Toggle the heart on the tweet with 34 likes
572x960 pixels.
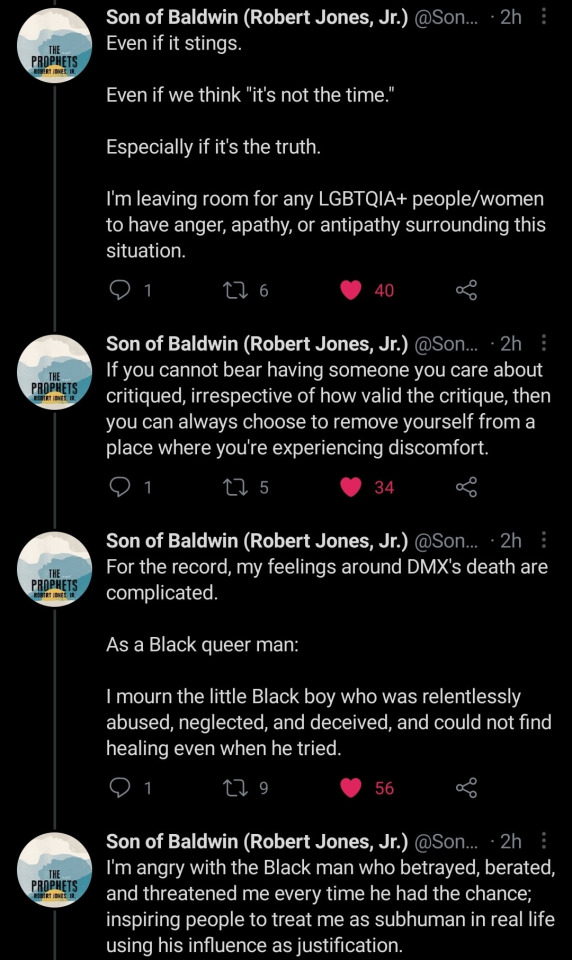click(351, 487)
